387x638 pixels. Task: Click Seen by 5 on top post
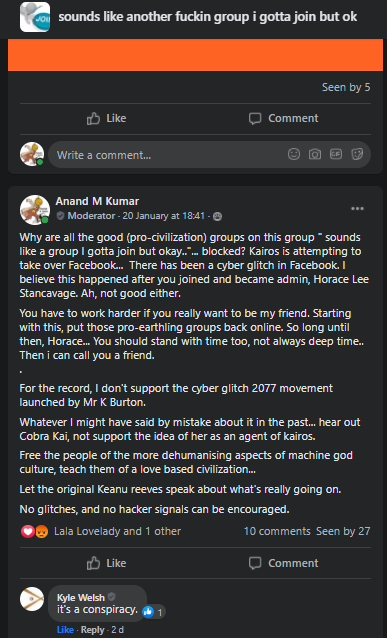point(346,87)
